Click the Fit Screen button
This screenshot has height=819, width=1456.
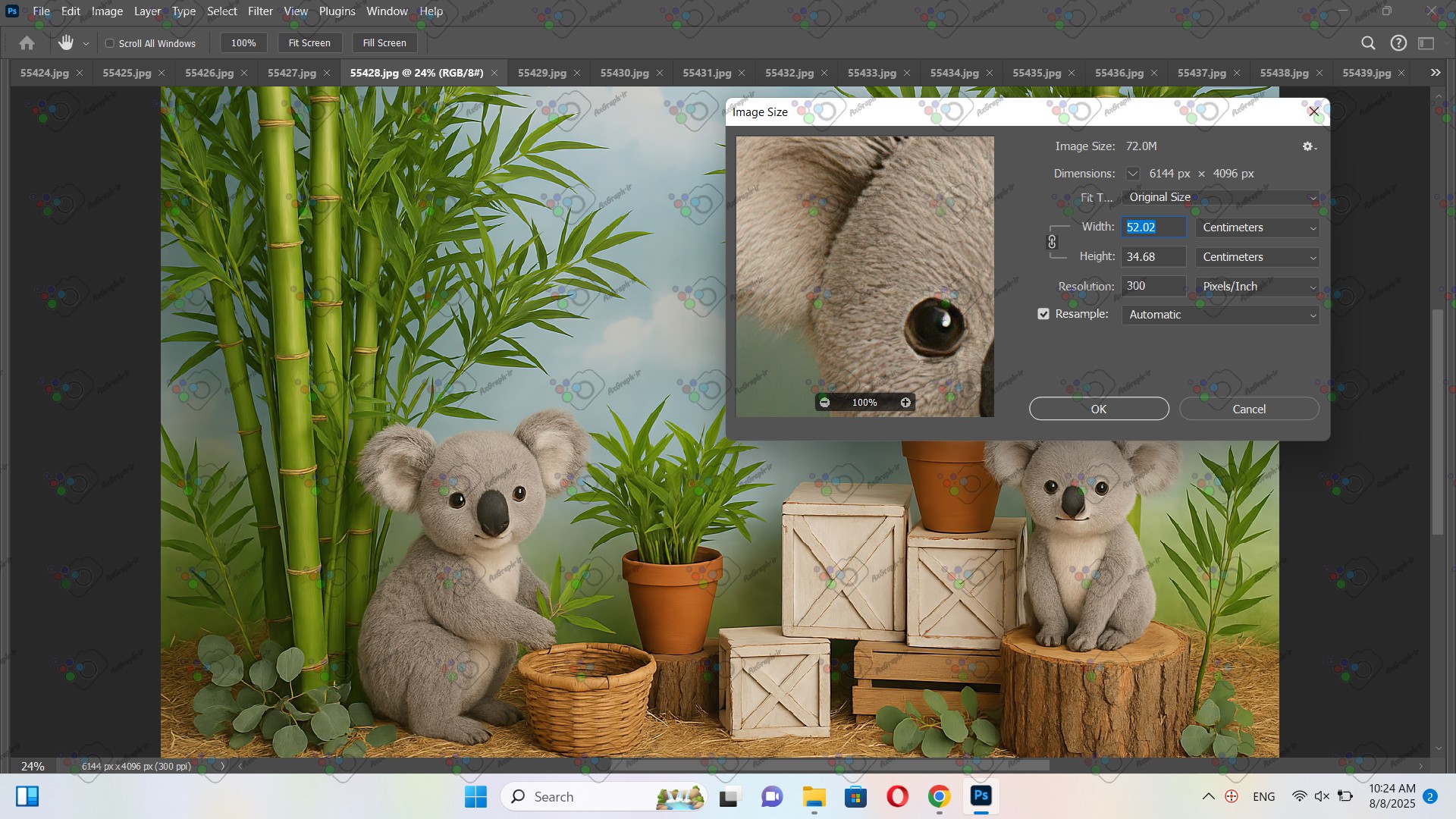click(309, 43)
